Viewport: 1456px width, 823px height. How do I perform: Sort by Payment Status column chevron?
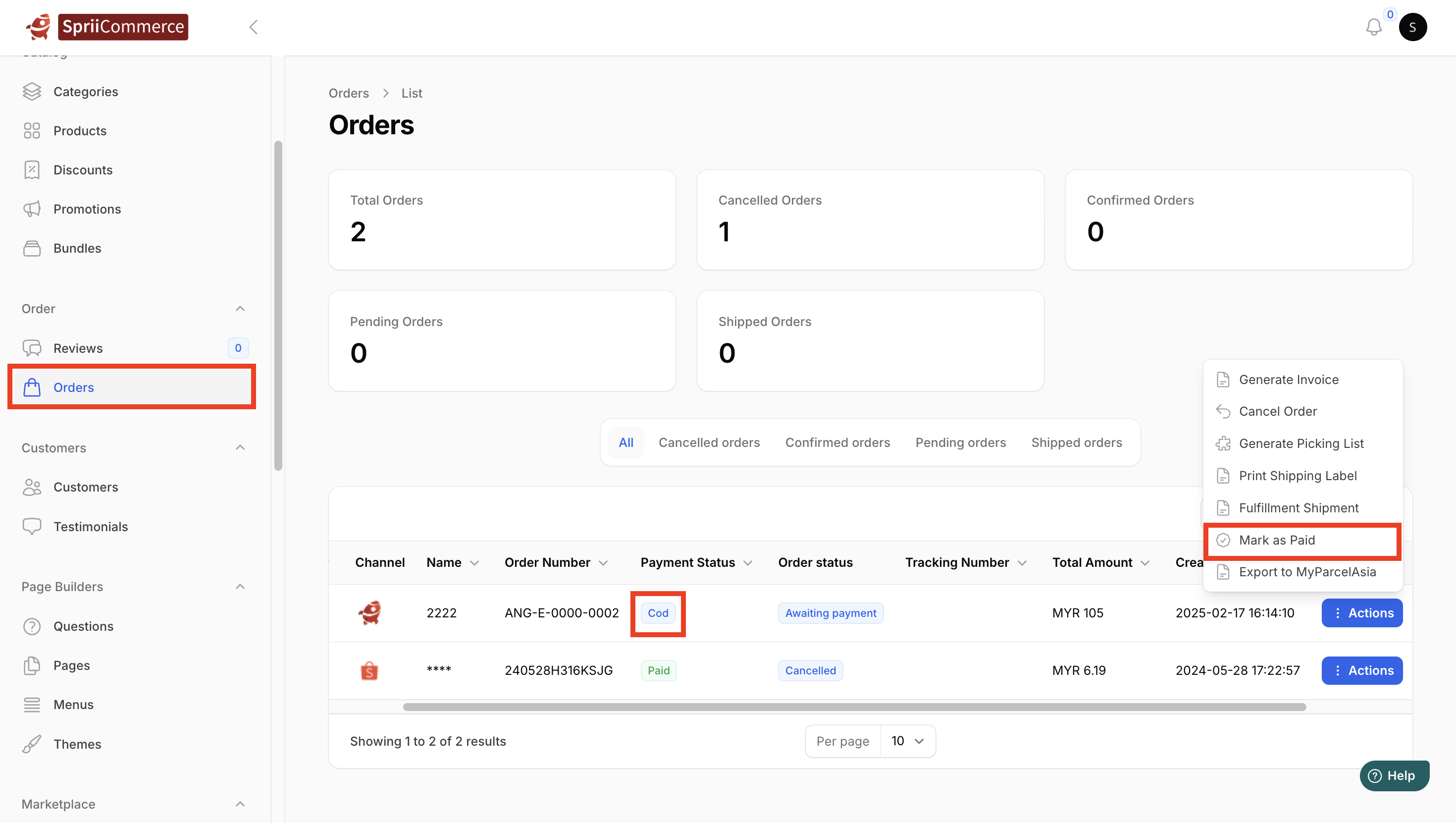click(748, 563)
